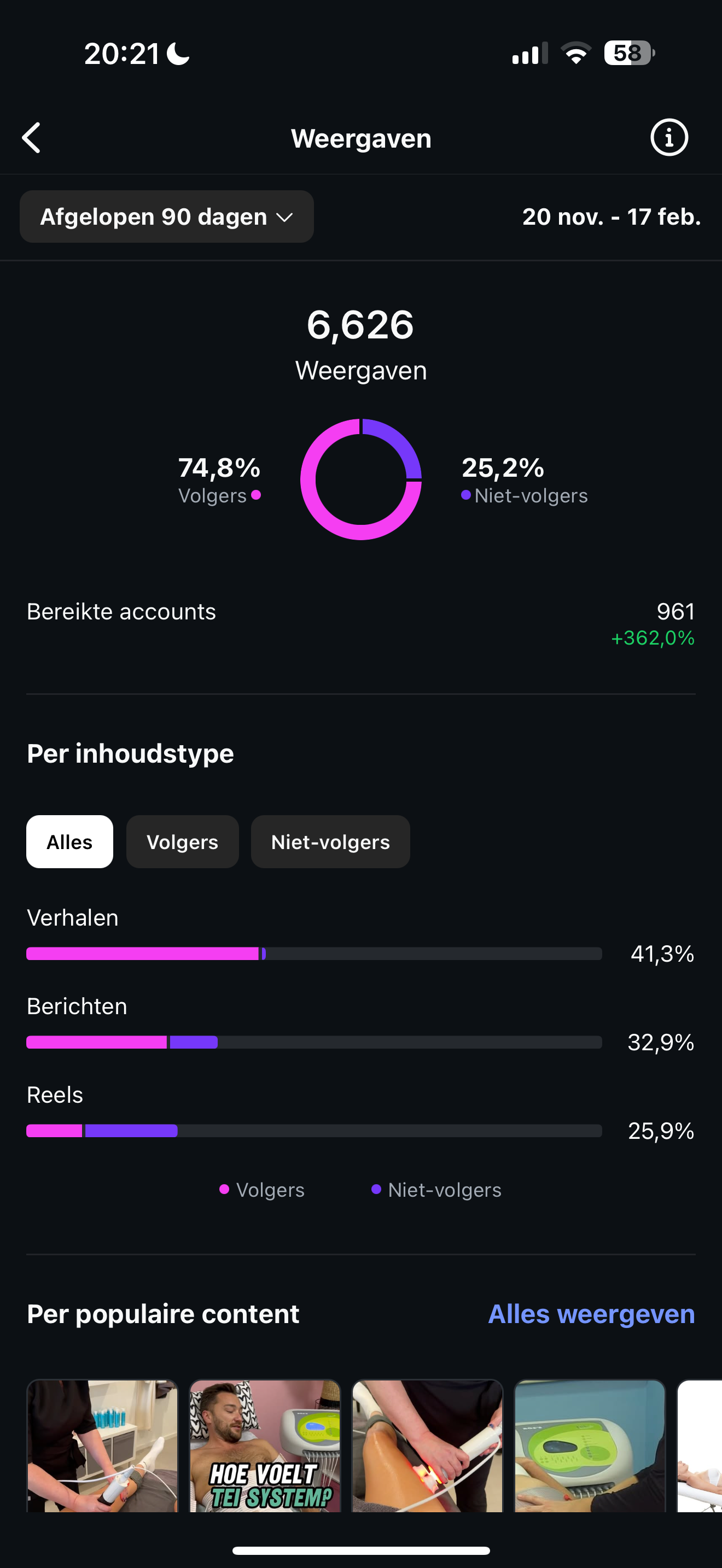
Task: Tap "Alles weergeven" link for popular content
Action: [591, 1314]
